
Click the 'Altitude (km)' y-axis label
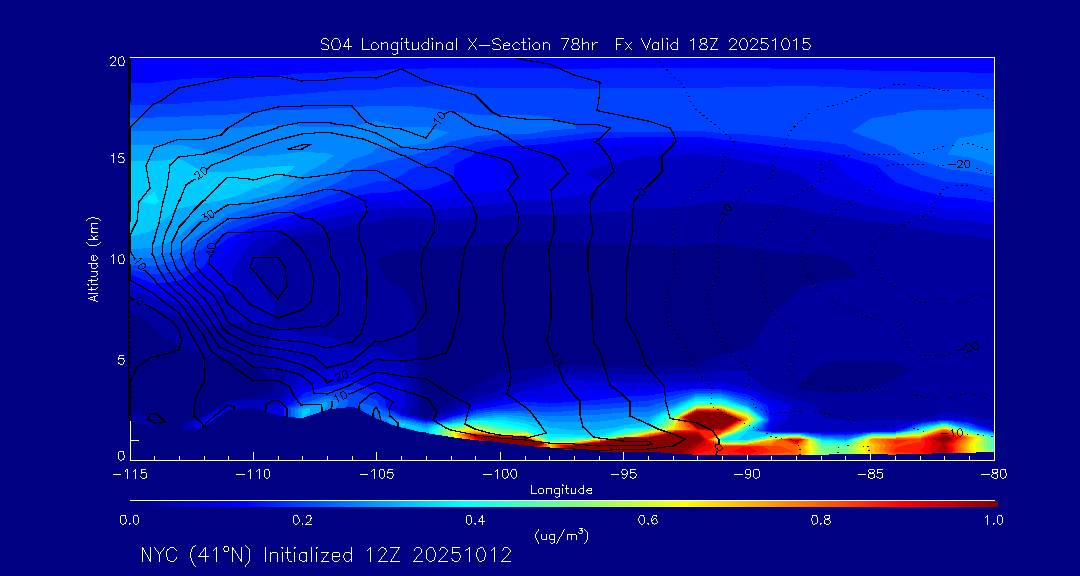click(93, 259)
